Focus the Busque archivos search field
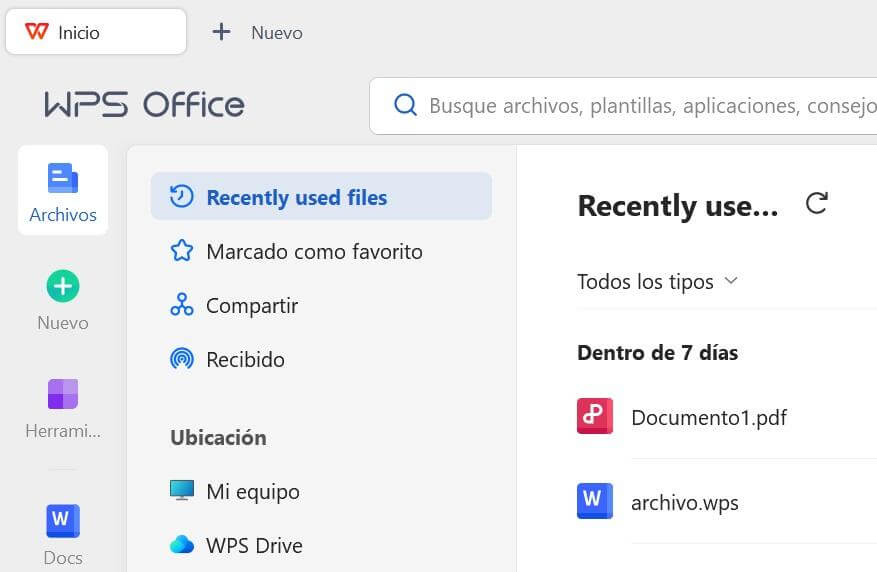This screenshot has width=877, height=572. (623, 106)
